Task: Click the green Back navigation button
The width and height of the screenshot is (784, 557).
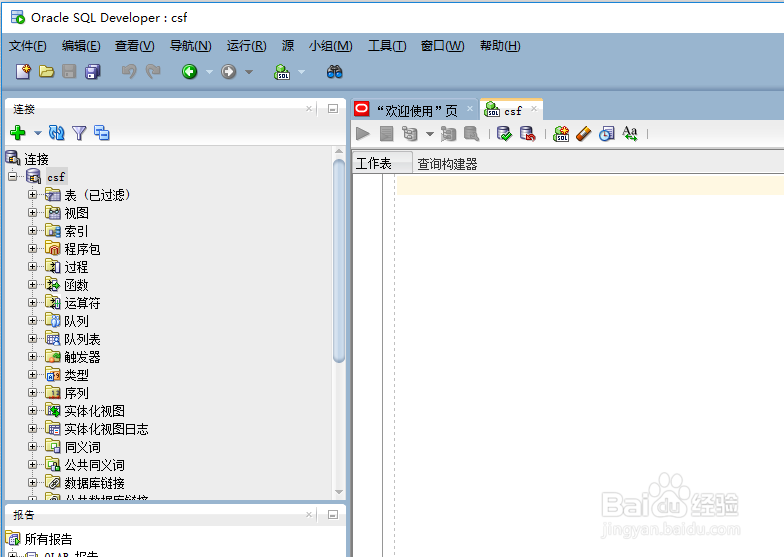Action: [189, 72]
